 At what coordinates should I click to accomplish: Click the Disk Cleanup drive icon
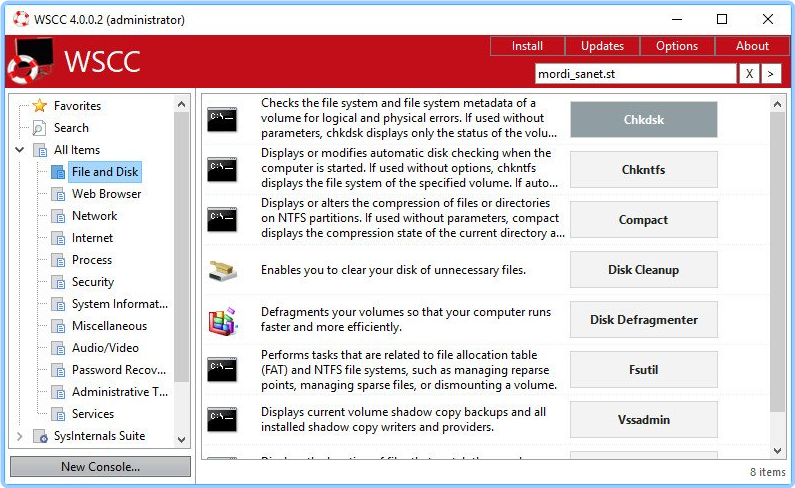[223, 270]
